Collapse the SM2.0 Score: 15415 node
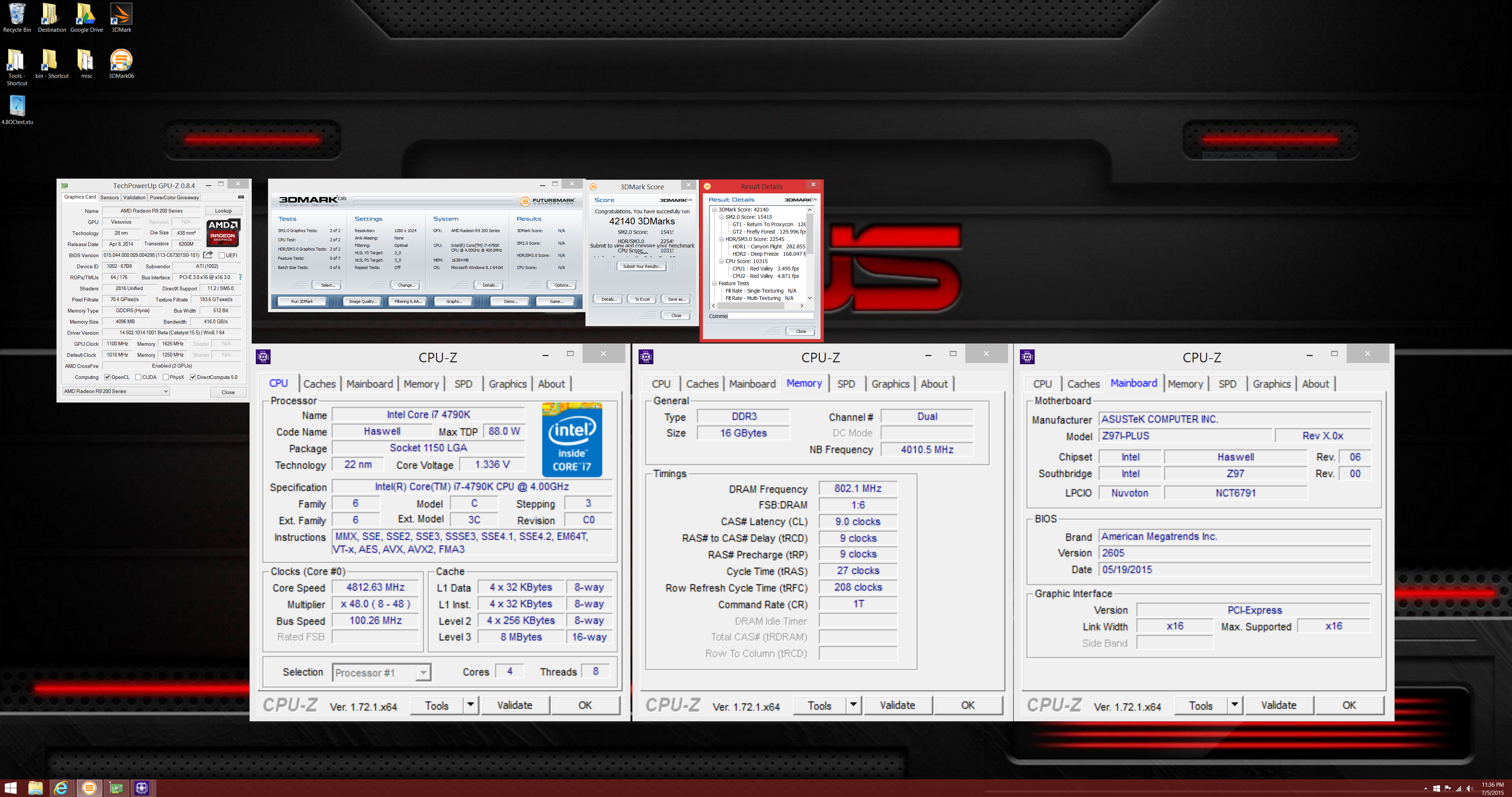Screen dimensions: 1512x797 point(721,217)
